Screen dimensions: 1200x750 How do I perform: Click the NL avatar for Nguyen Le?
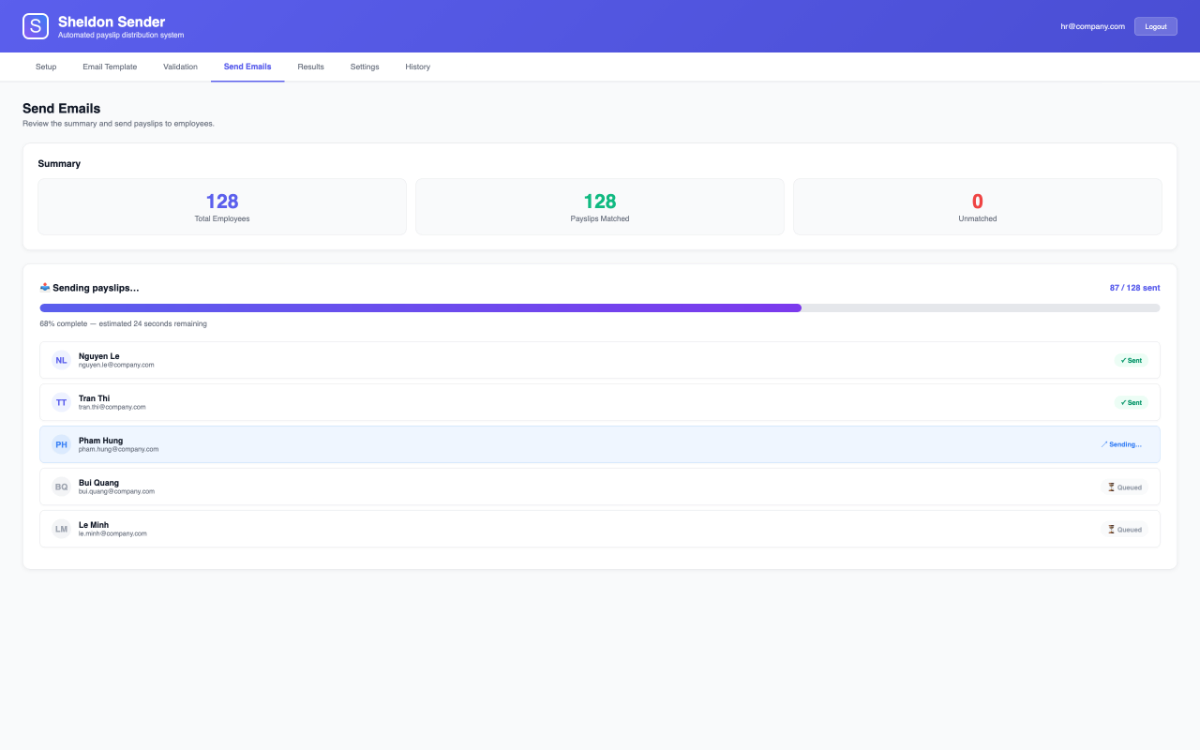click(62, 360)
